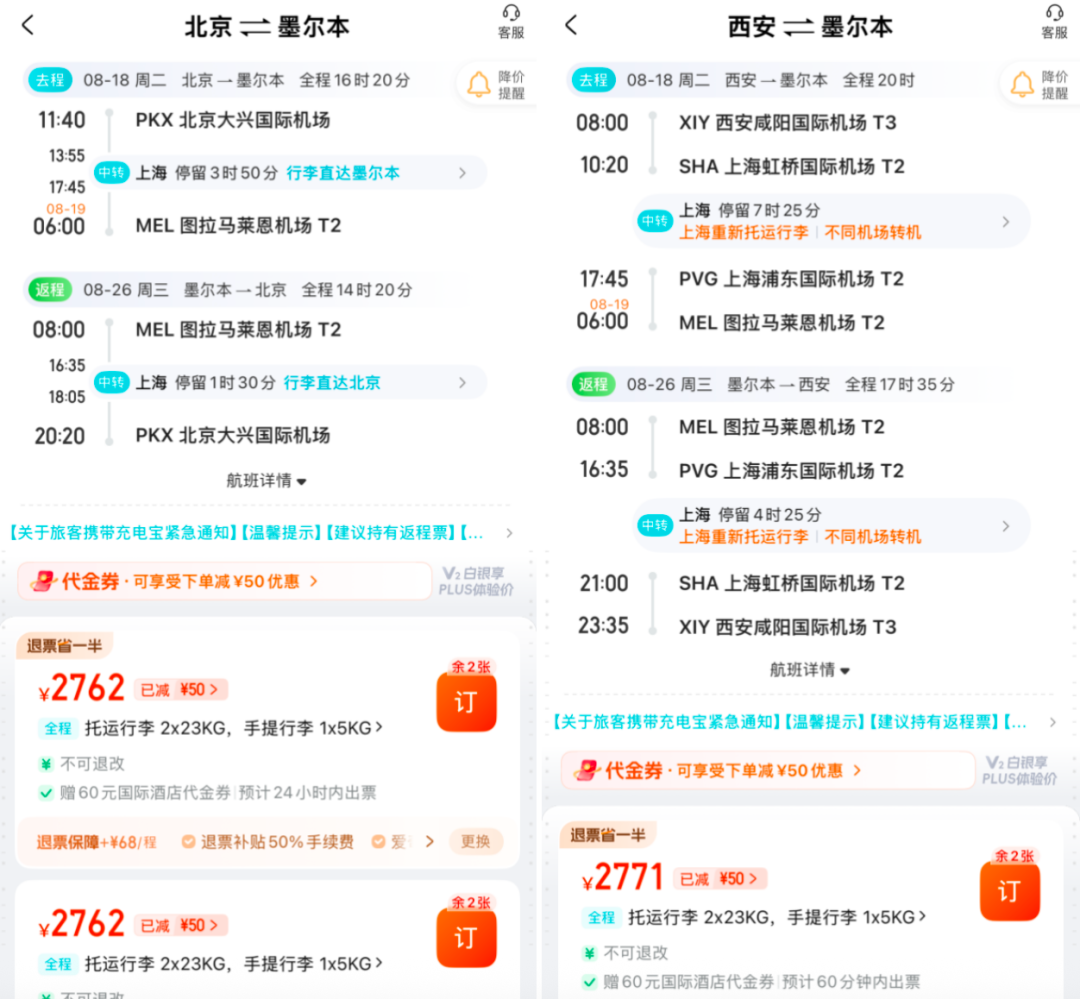Expand 航班详情 on the Xi'an itinerary
1080x999 pixels.
click(810, 669)
